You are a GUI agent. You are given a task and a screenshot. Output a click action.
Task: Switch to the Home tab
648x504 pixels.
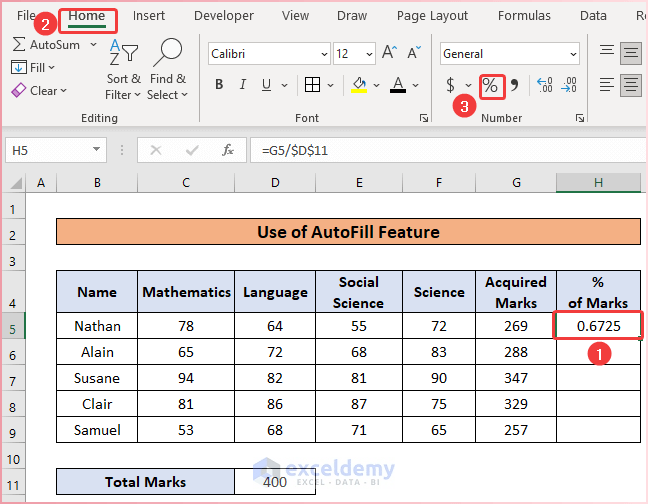[87, 17]
